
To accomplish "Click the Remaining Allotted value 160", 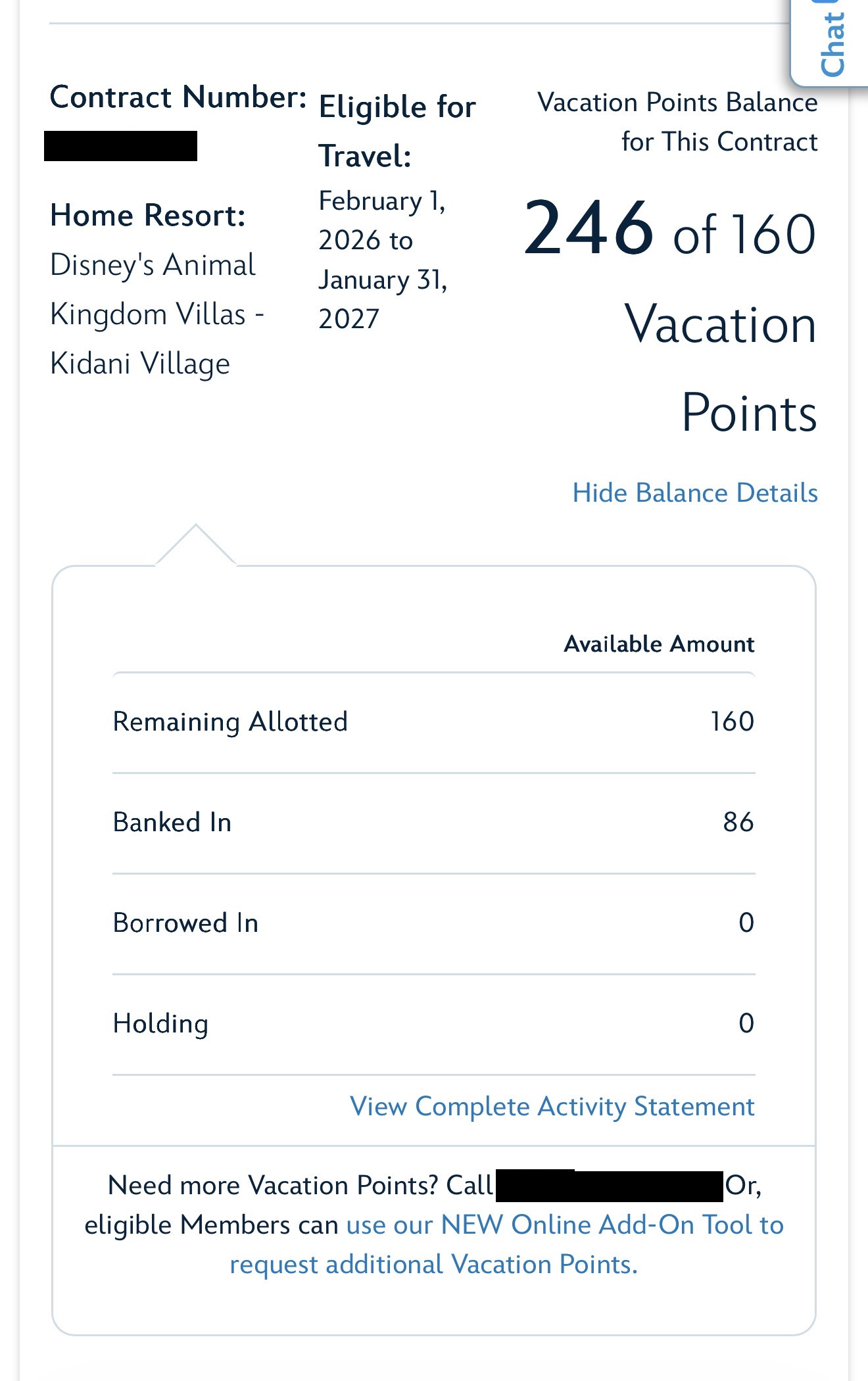I will click(x=732, y=722).
